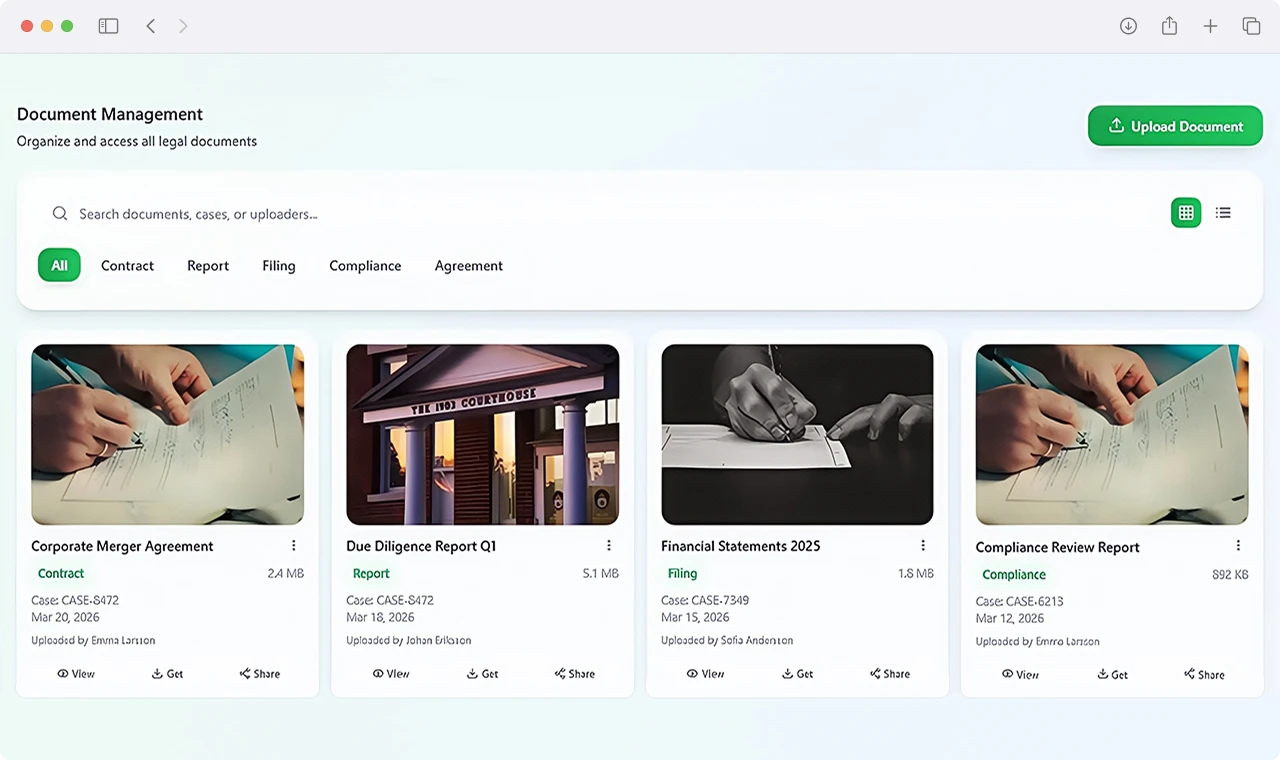
Task: Switch to grid view layout
Action: pos(1186,212)
